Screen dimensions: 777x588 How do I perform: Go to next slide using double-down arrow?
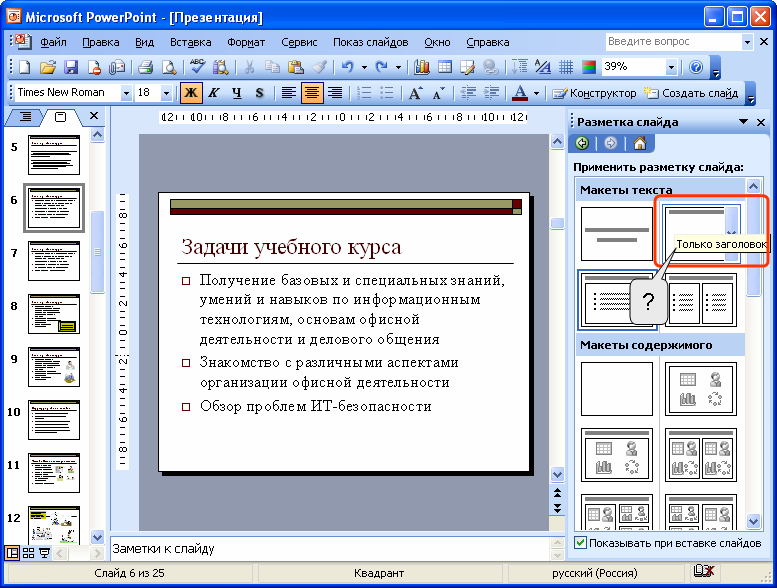click(x=557, y=508)
